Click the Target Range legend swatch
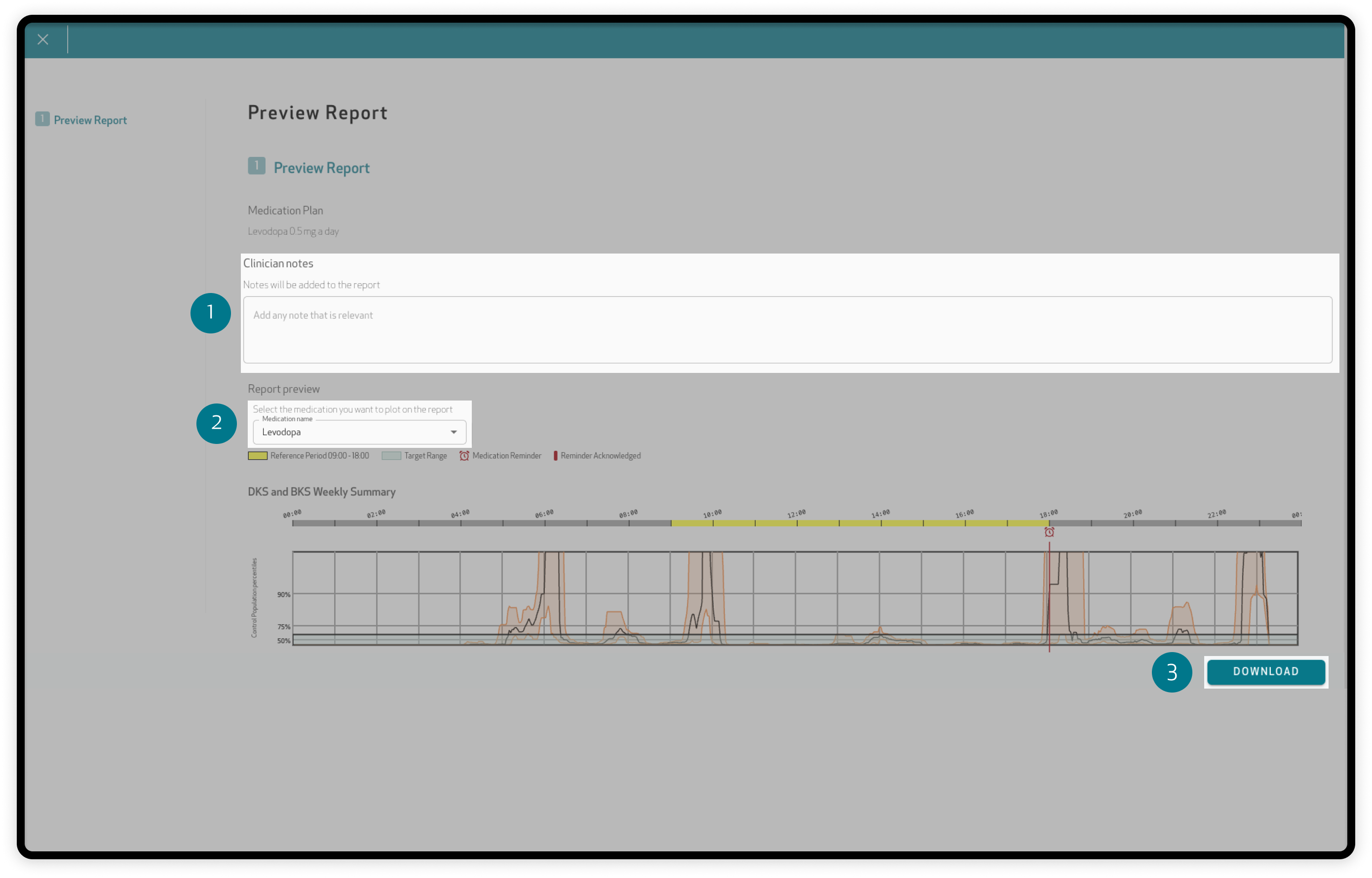1372x878 pixels. click(x=391, y=456)
